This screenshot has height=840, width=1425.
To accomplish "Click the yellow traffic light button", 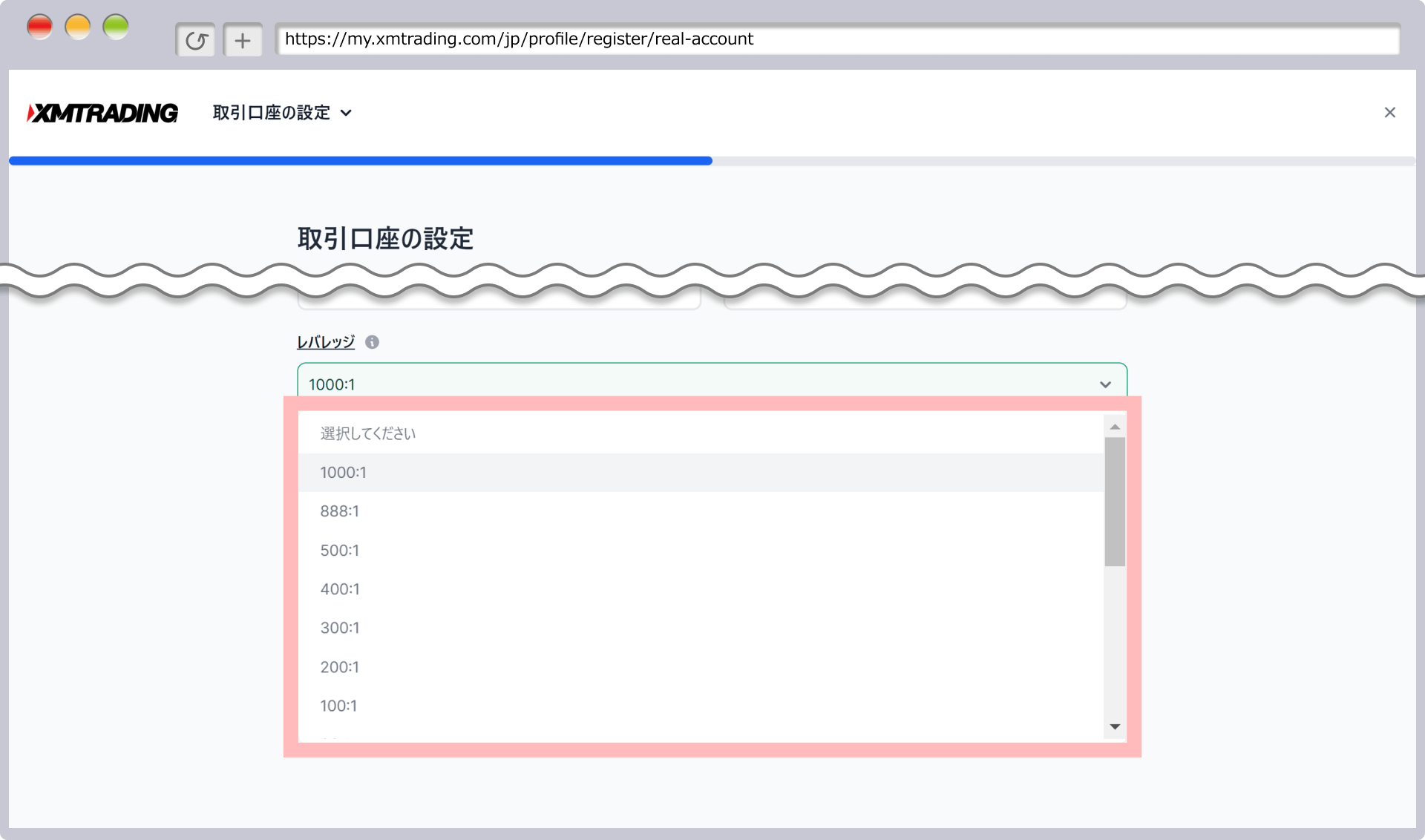I will [78, 26].
